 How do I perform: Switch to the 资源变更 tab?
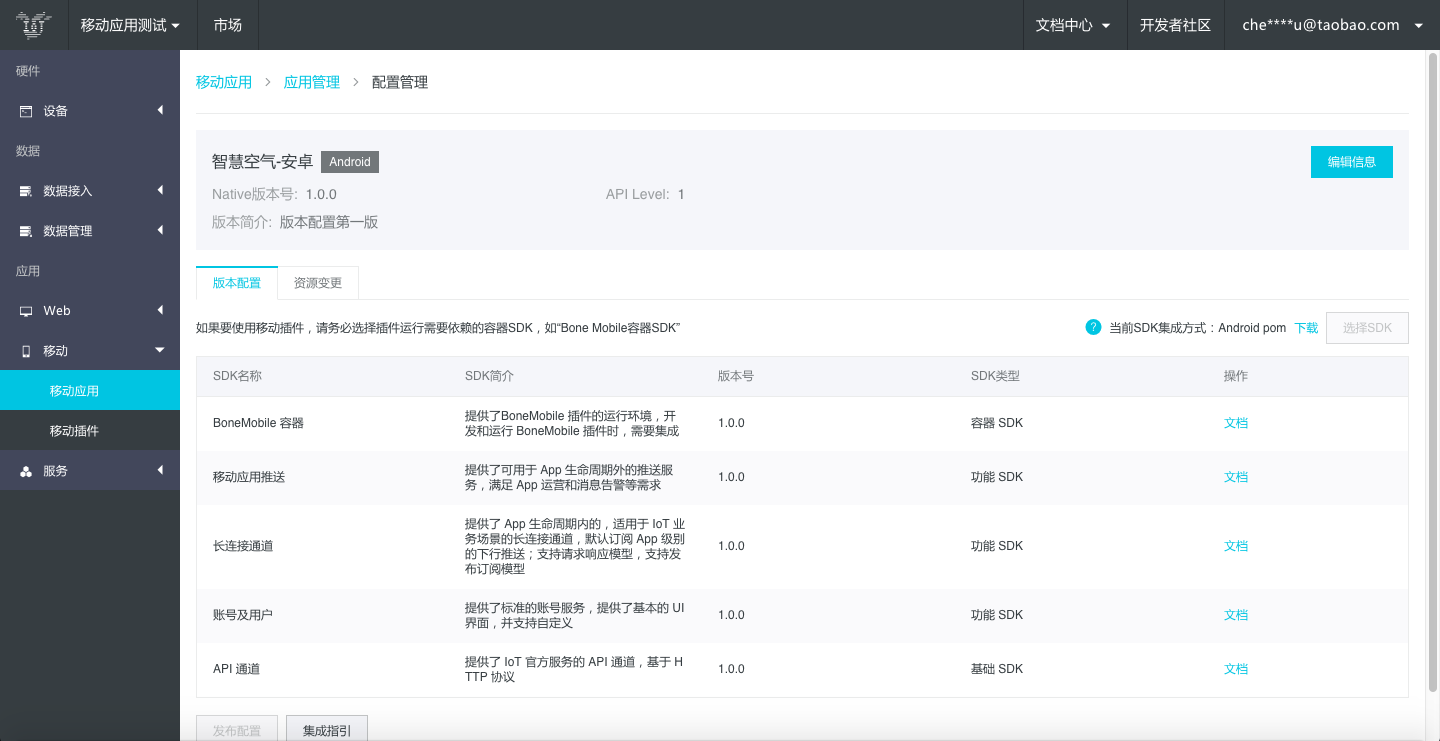[x=318, y=283]
